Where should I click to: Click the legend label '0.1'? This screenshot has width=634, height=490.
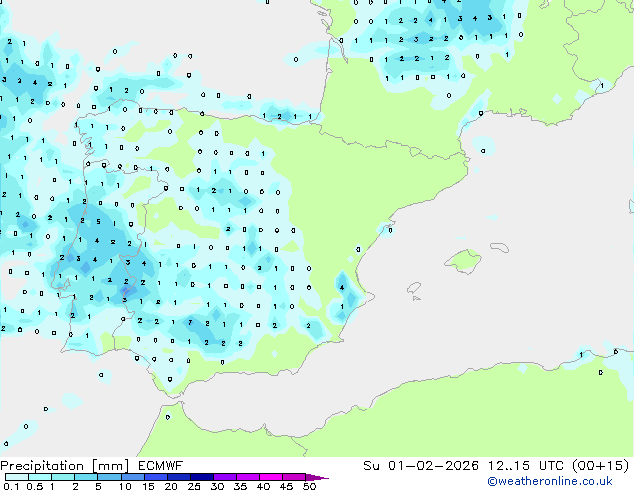(11, 486)
